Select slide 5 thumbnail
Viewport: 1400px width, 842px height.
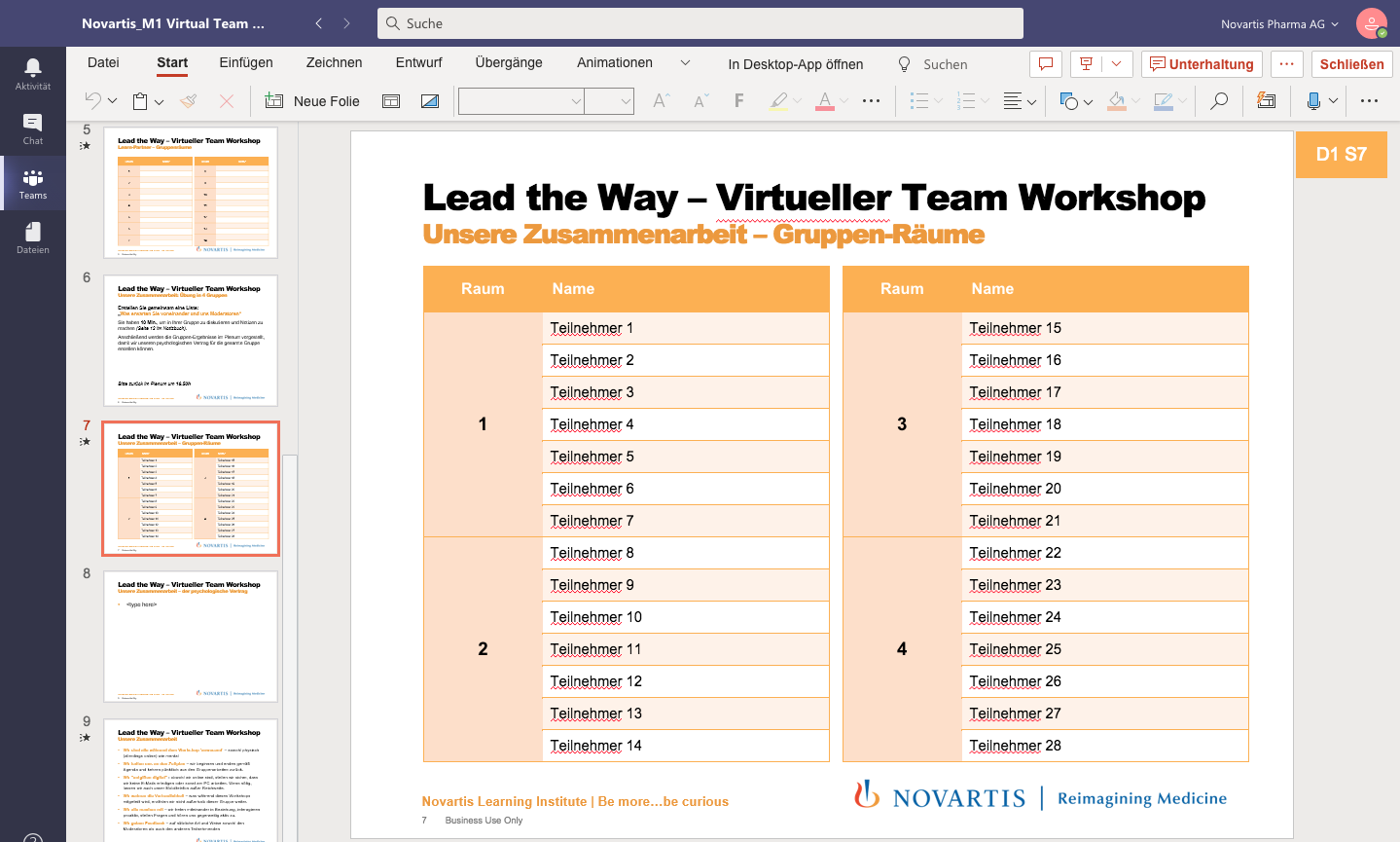point(191,193)
